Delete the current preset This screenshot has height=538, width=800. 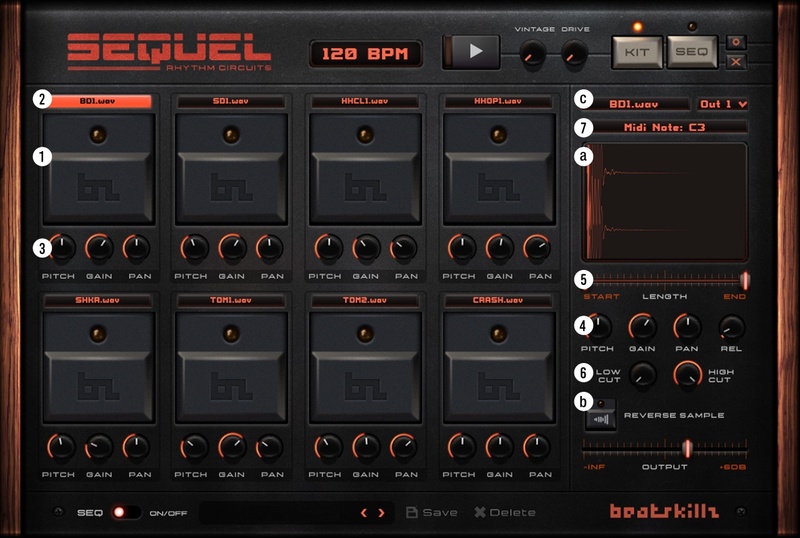coord(505,512)
